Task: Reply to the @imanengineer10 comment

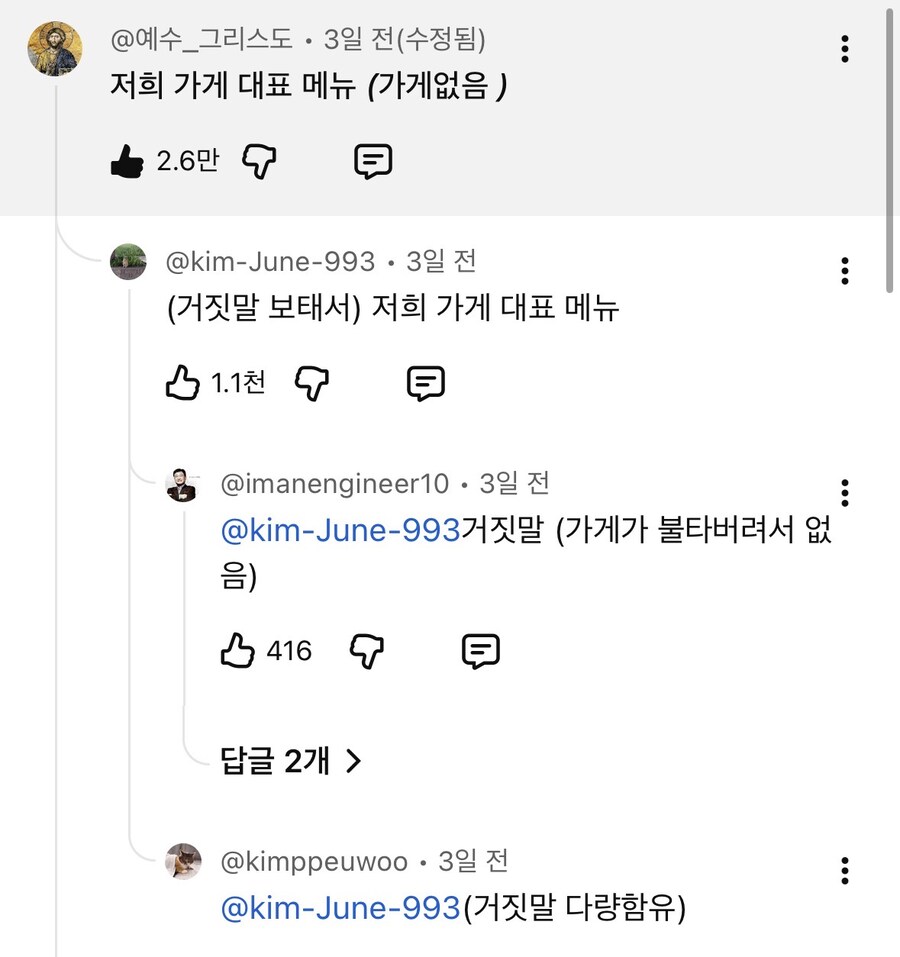Action: click(480, 652)
